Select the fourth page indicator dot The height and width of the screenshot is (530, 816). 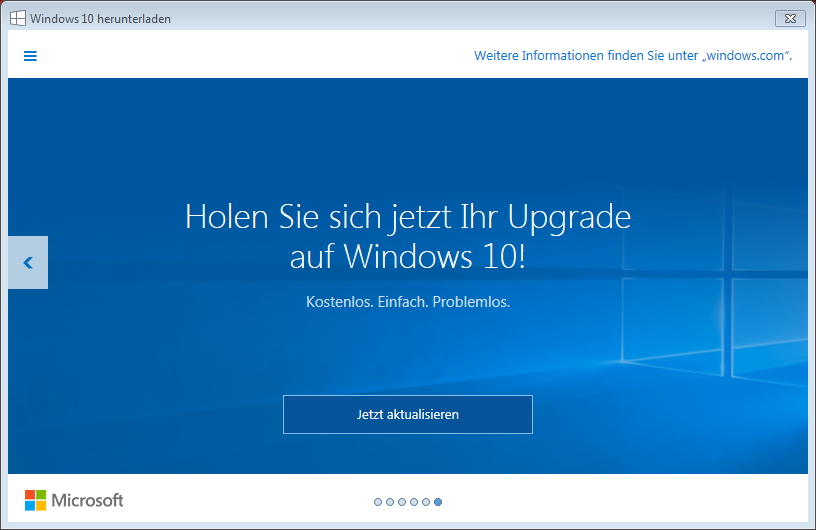tap(414, 502)
